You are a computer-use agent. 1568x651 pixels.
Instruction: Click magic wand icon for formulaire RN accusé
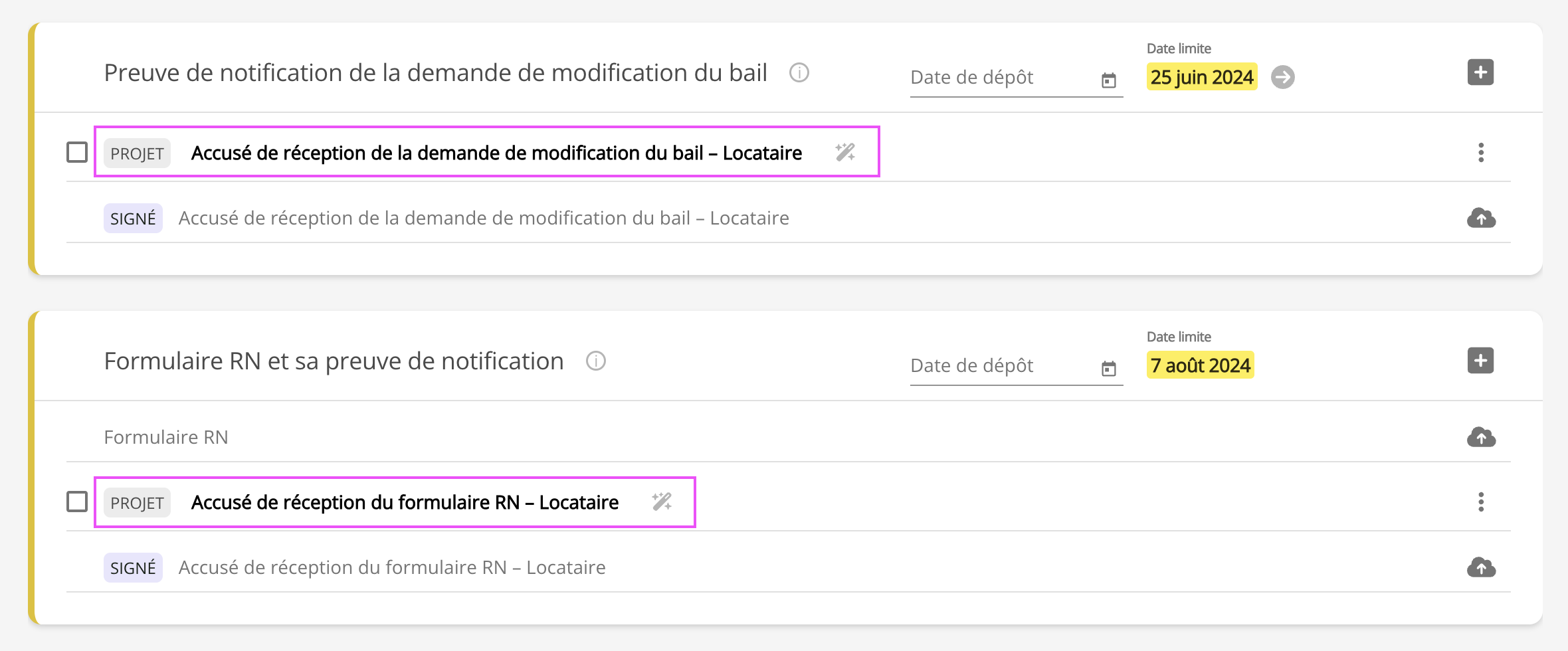click(662, 502)
